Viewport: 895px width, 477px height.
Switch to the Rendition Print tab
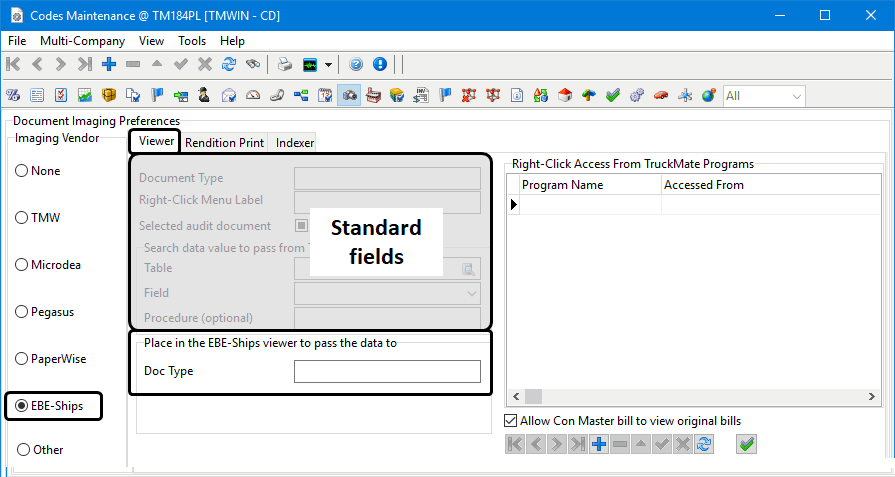(224, 143)
